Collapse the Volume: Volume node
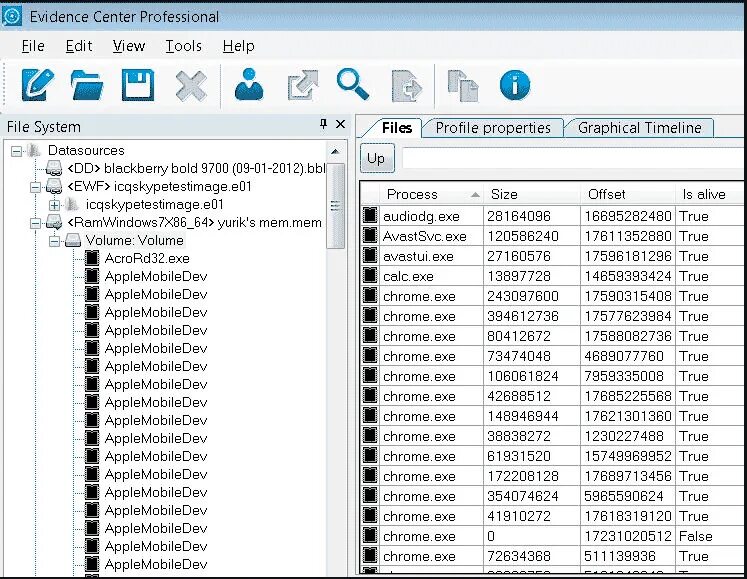Image resolution: width=747 pixels, height=579 pixels. click(54, 241)
